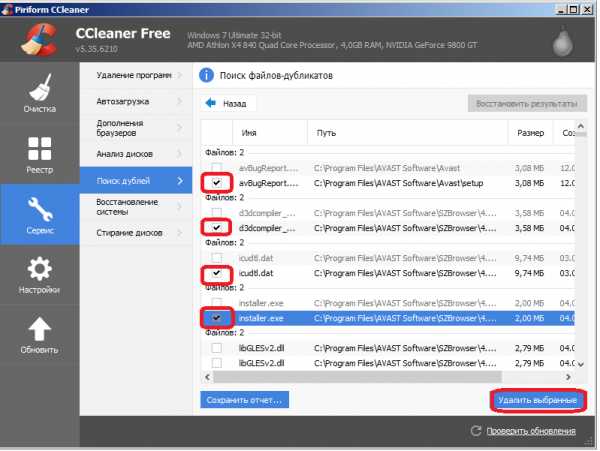Check the first icudtl.dat checkbox
The width and height of the screenshot is (600, 451).
(217, 258)
